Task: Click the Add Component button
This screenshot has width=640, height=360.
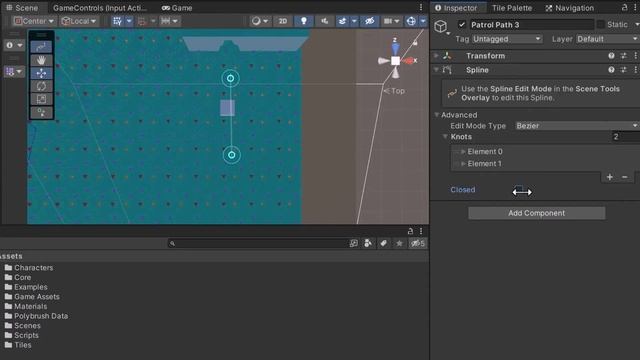Action: pyautogui.click(x=536, y=213)
